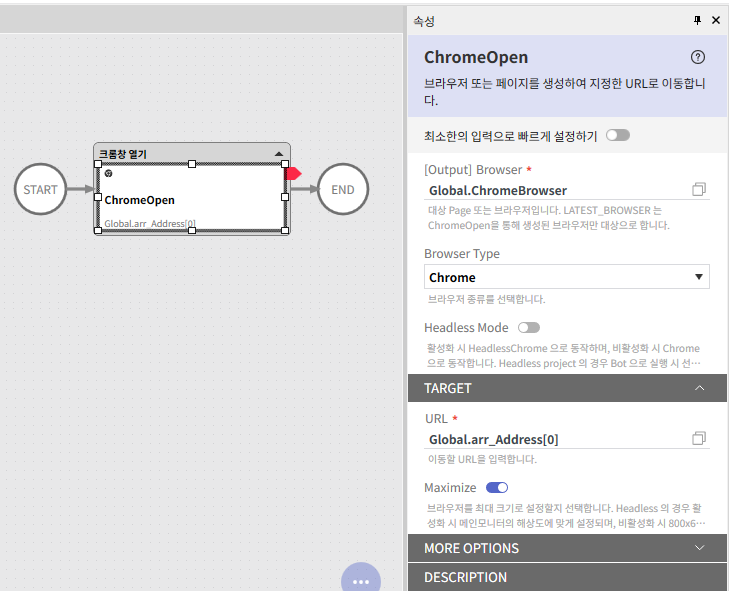This screenshot has height=591, width=729.
Task: Select the END node
Action: pos(343,189)
